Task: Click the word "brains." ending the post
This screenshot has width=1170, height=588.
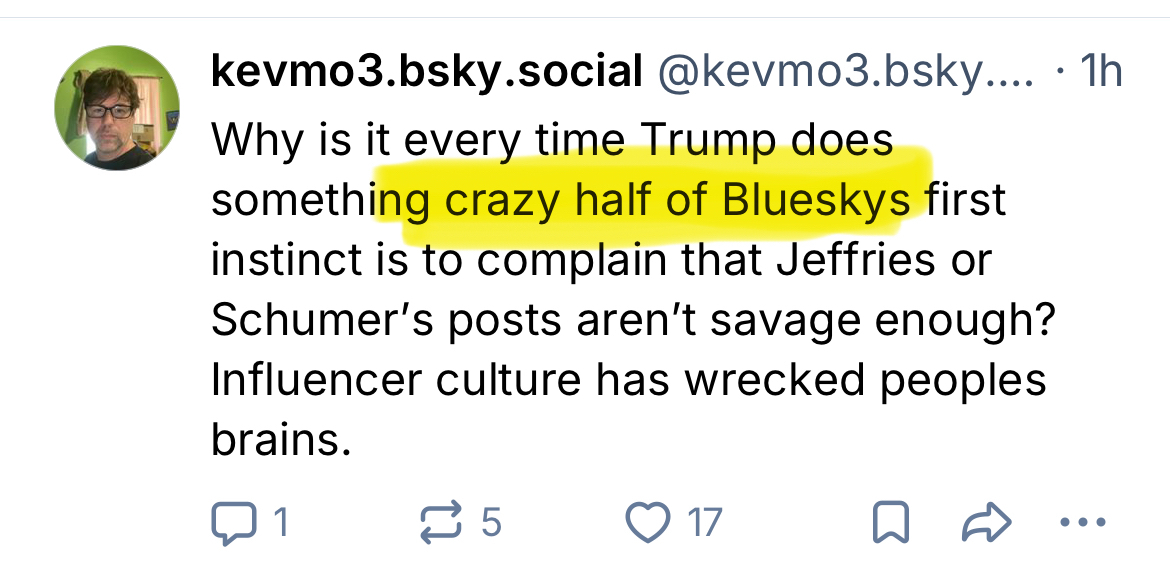Action: click(281, 440)
